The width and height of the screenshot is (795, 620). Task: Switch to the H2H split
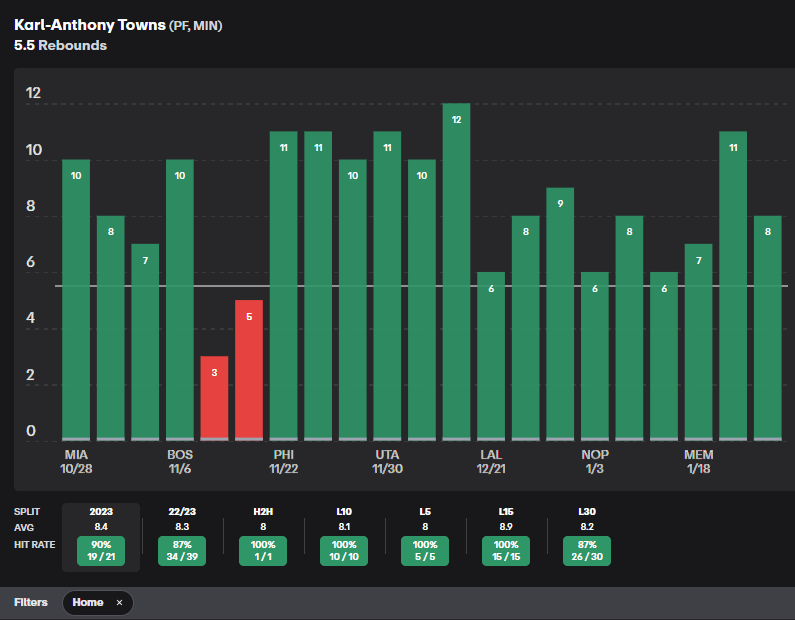(x=263, y=512)
